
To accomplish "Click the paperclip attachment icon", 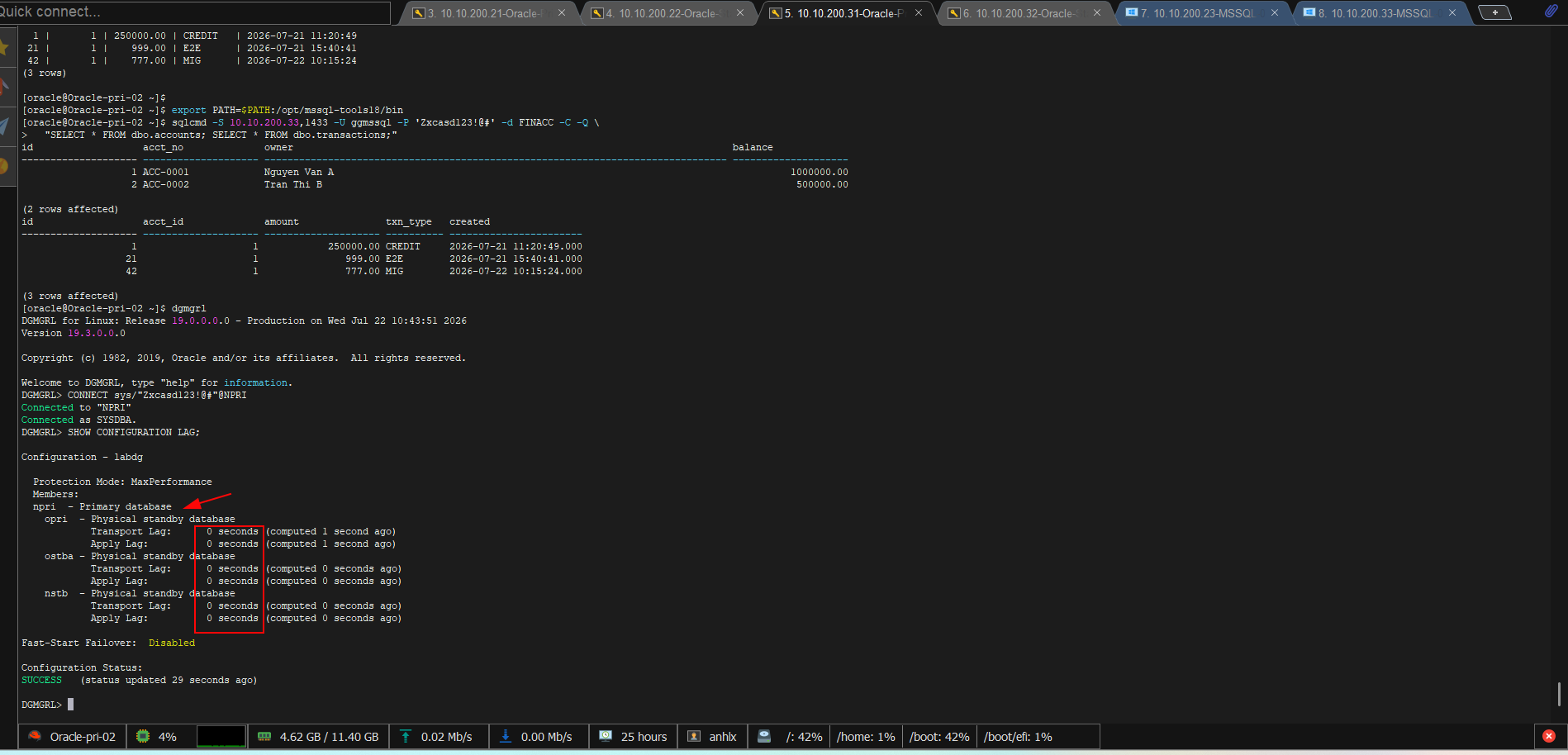I will (1551, 11).
